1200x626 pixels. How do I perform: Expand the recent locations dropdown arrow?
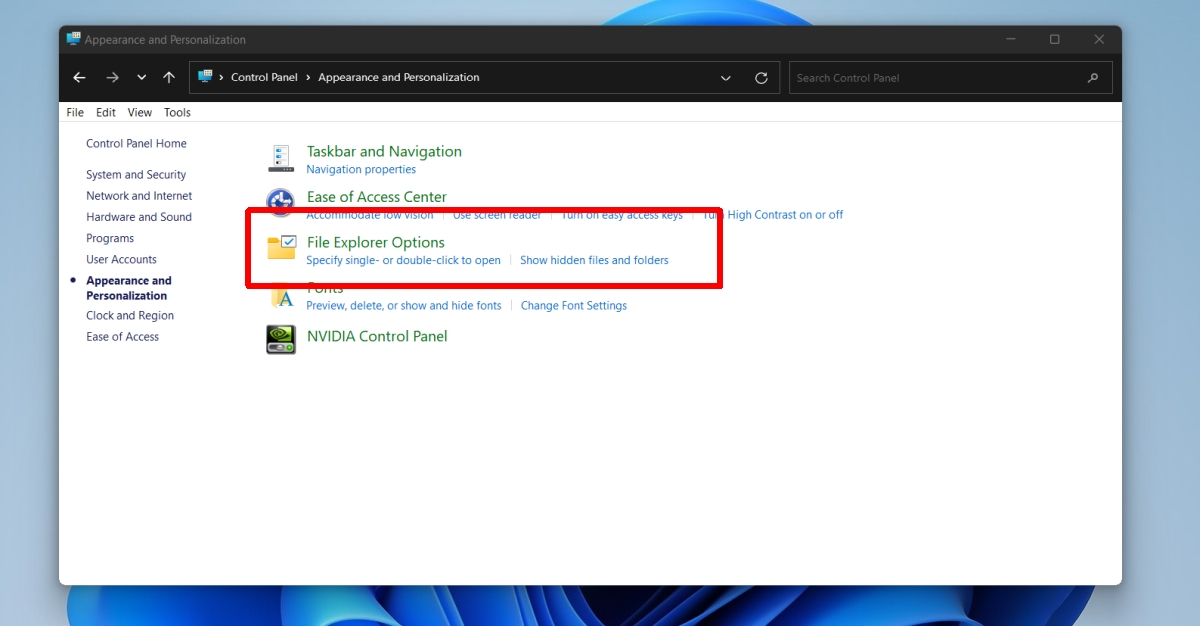(141, 78)
